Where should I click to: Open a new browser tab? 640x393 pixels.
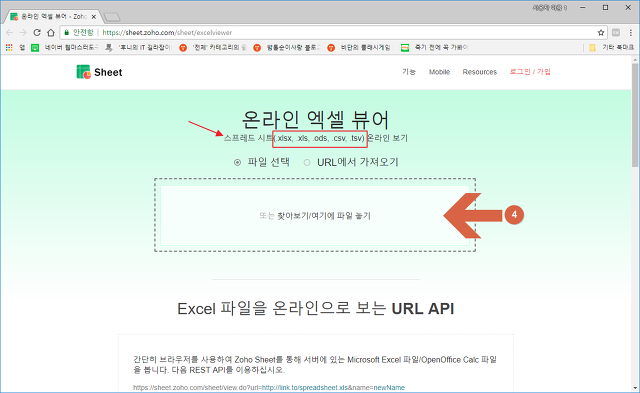point(111,17)
